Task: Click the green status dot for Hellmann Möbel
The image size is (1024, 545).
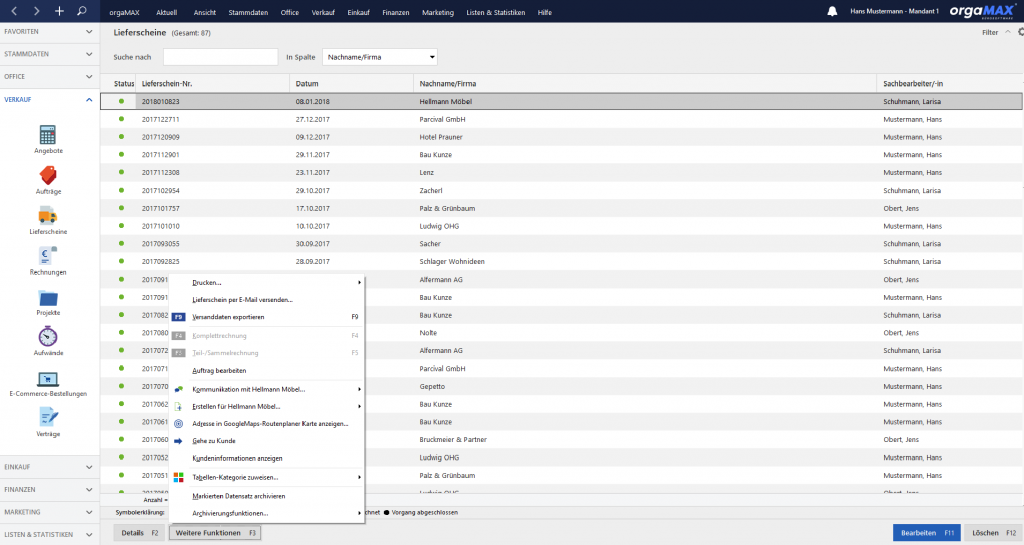Action: pos(121,101)
